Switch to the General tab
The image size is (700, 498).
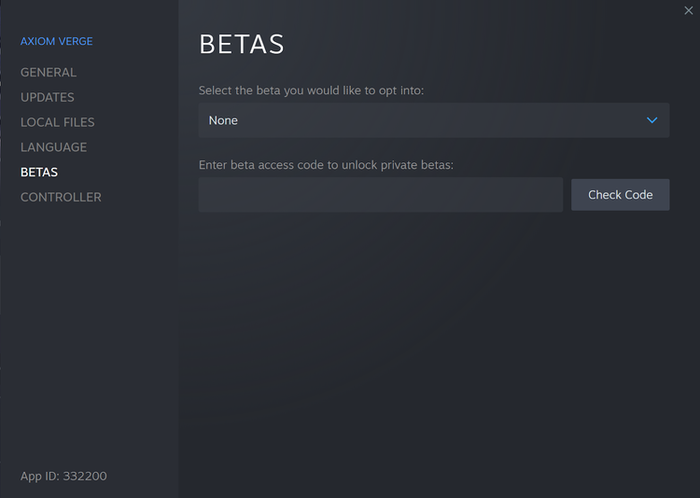tap(48, 72)
